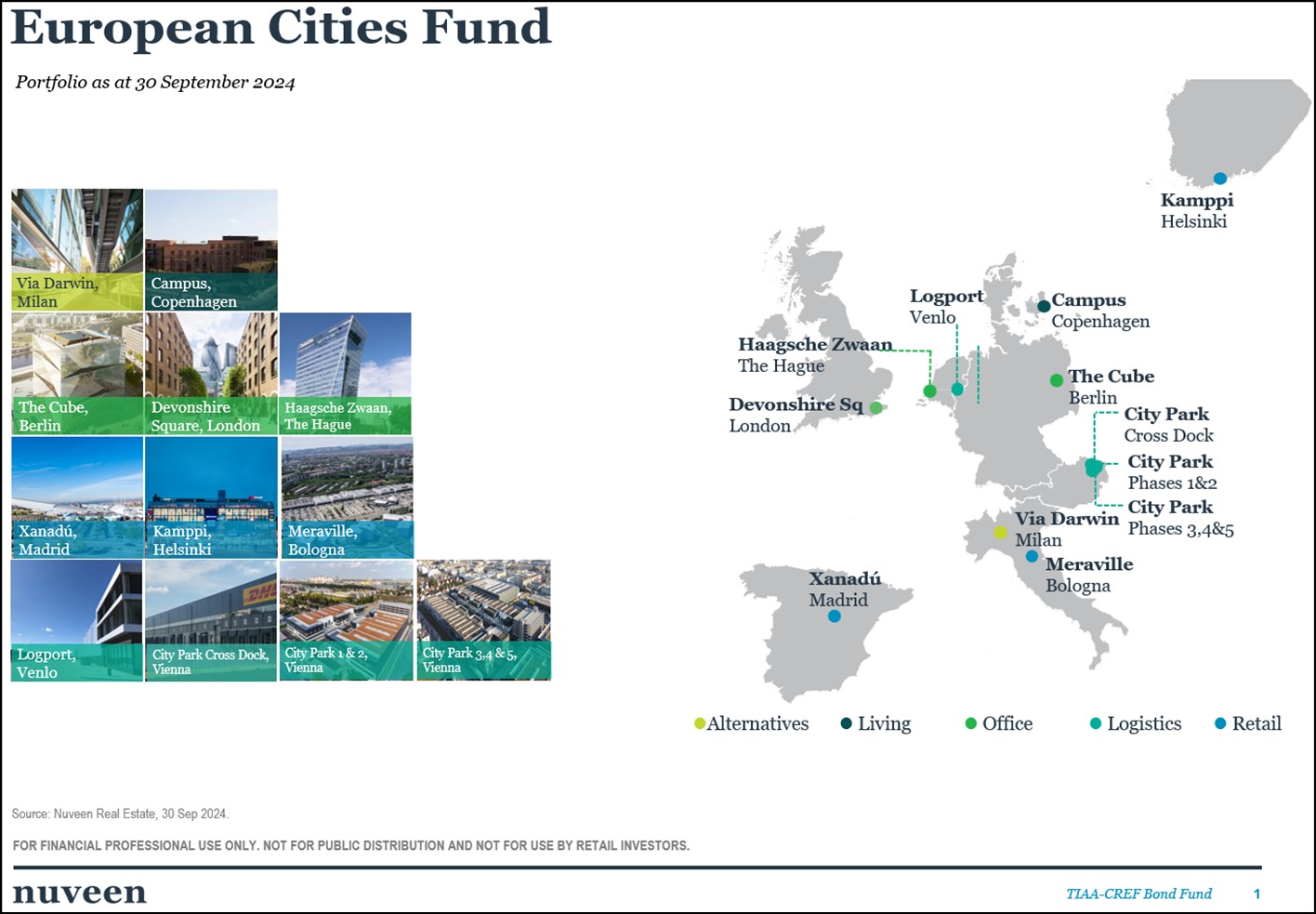Click the Logport, Venlo photo thumbnail
Viewport: 1316px width, 914px height.
pyautogui.click(x=77, y=621)
